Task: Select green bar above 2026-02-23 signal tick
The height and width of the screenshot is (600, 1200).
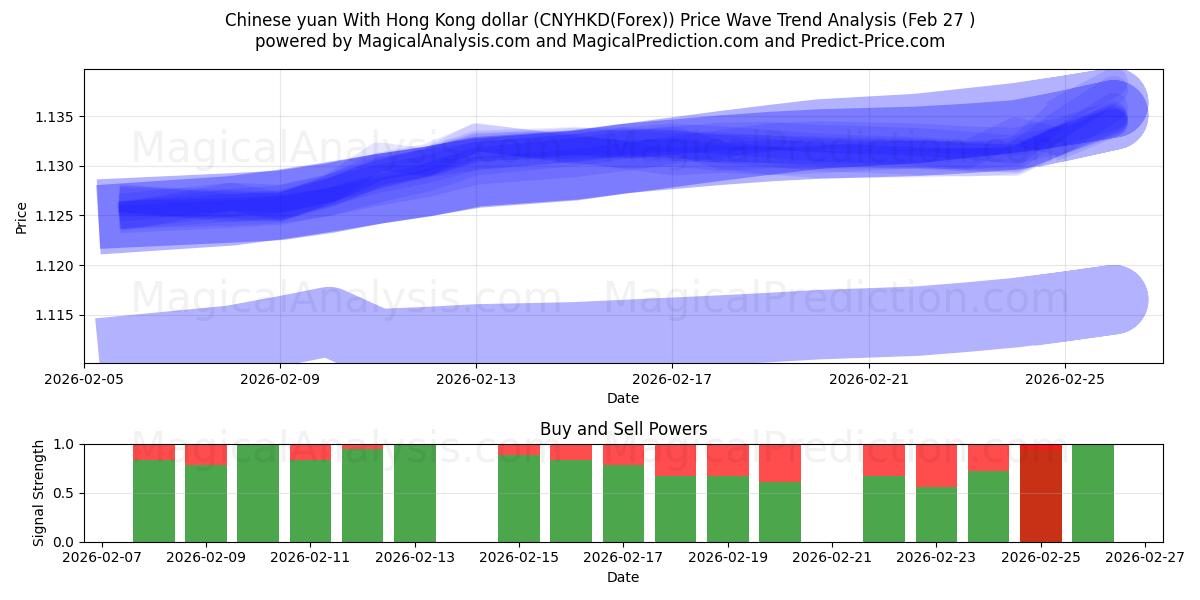Action: pyautogui.click(x=936, y=515)
